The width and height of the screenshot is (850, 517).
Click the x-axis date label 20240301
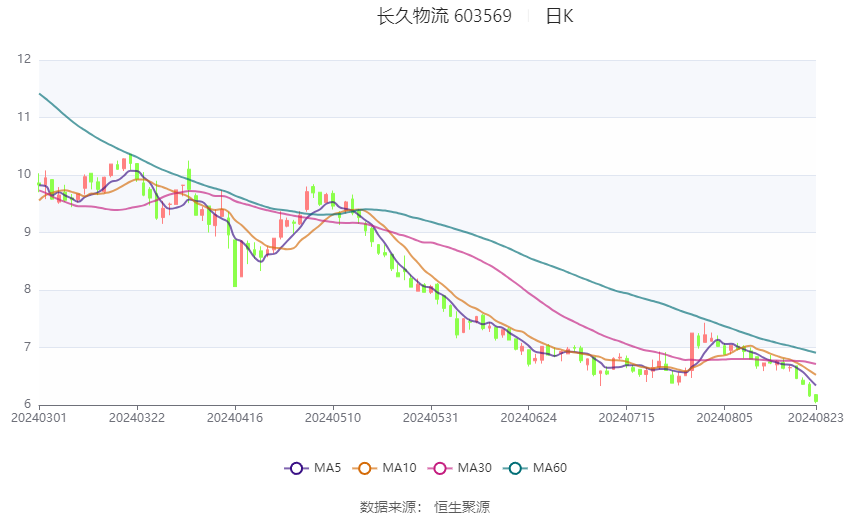pyautogui.click(x=39, y=418)
